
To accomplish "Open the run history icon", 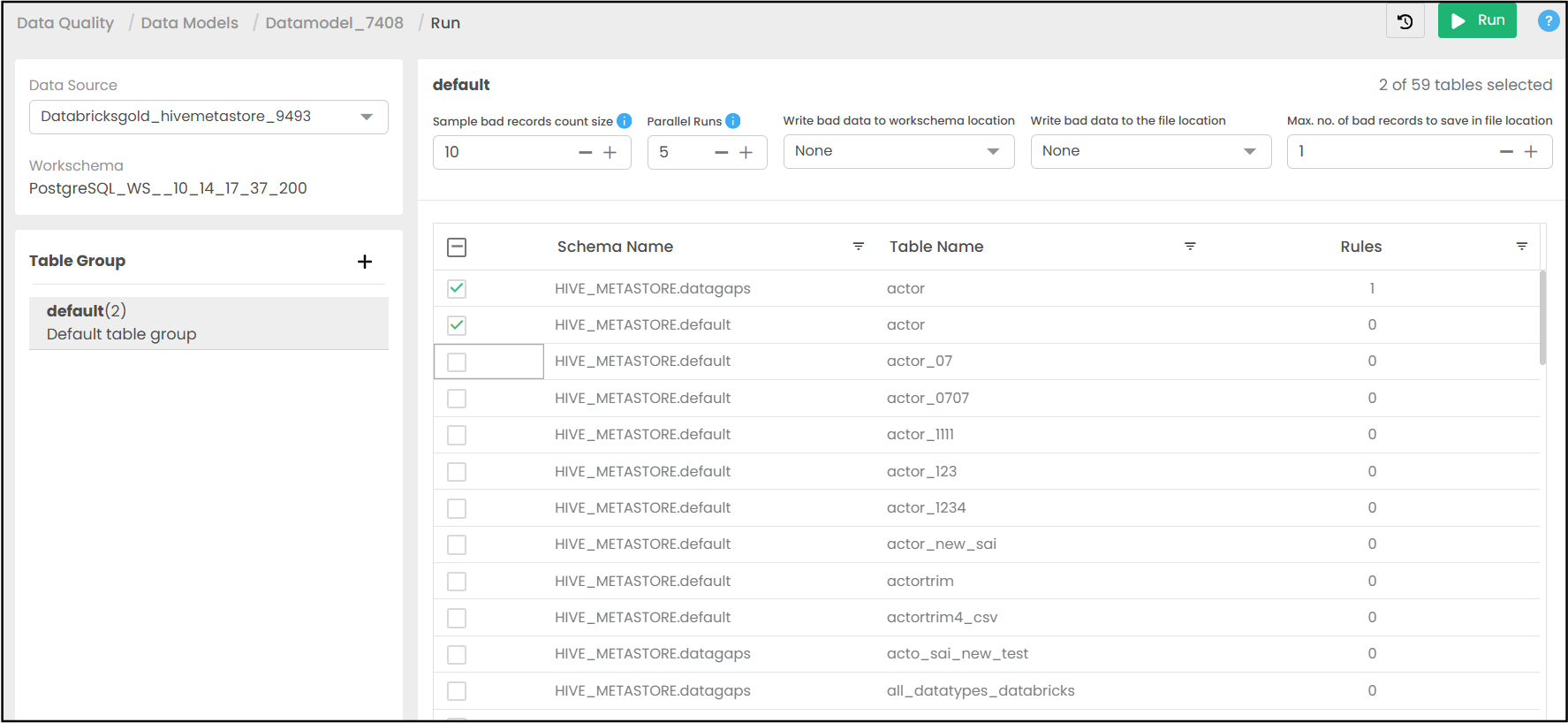I will (x=1405, y=22).
